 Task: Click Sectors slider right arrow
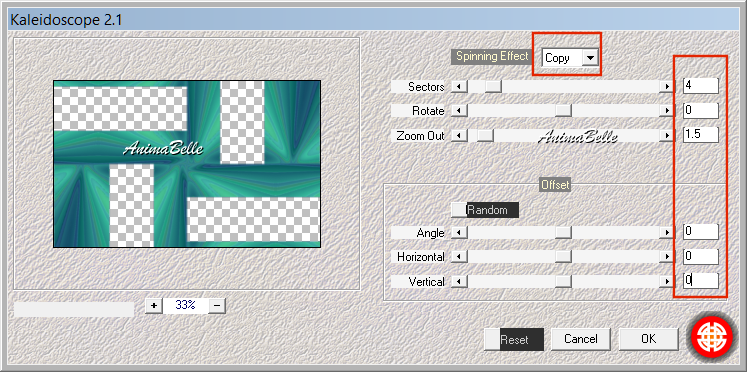(x=667, y=86)
